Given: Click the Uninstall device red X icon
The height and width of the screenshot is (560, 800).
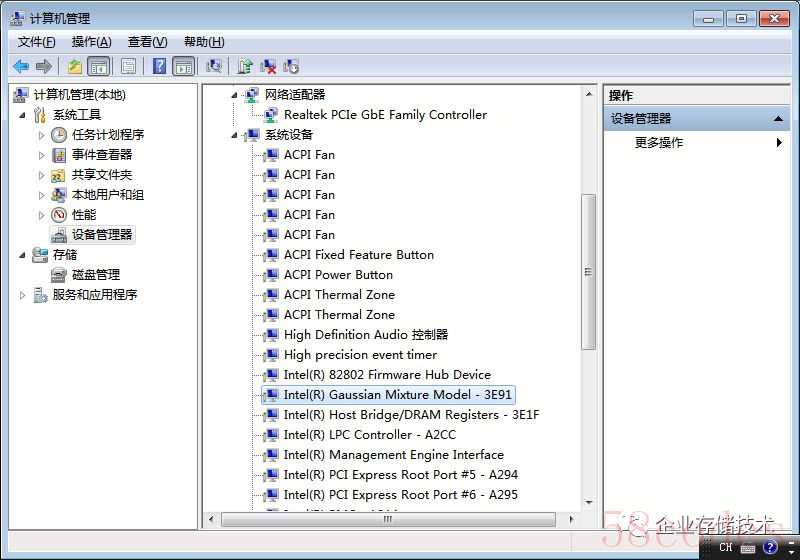Looking at the screenshot, I should [x=268, y=66].
